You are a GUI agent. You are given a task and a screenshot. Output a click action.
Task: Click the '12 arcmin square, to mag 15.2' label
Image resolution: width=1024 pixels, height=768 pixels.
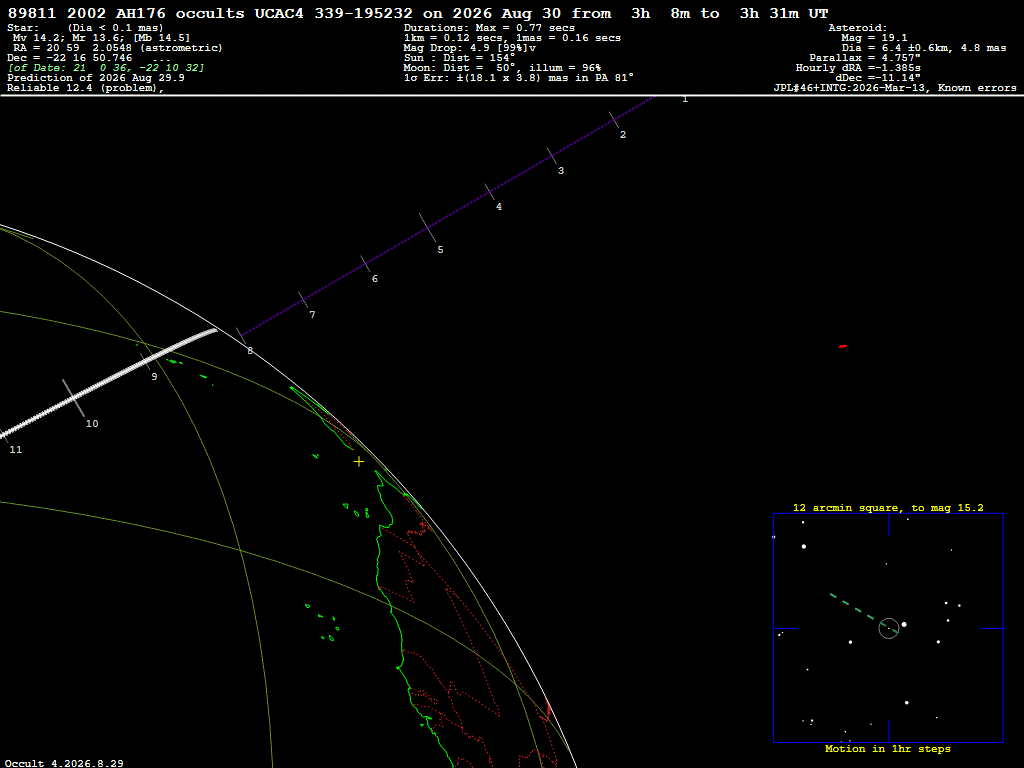click(x=888, y=507)
